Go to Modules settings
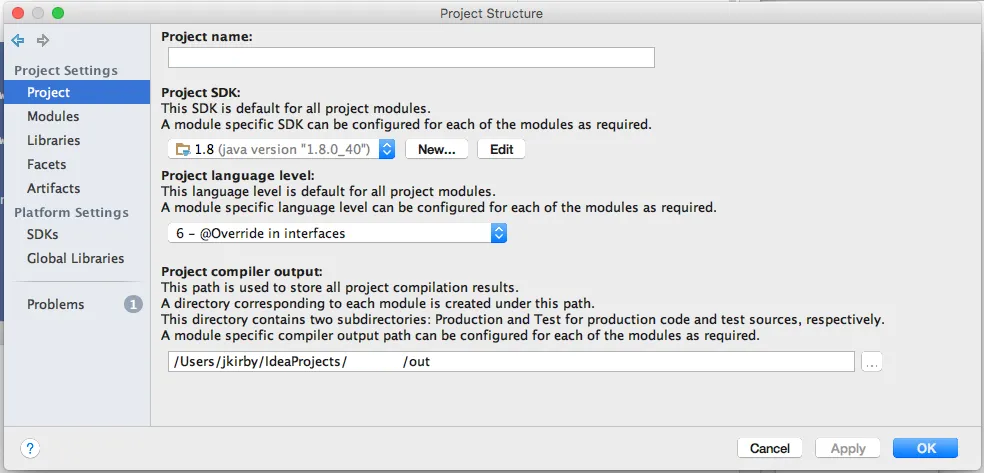The height and width of the screenshot is (473, 984). tap(53, 116)
